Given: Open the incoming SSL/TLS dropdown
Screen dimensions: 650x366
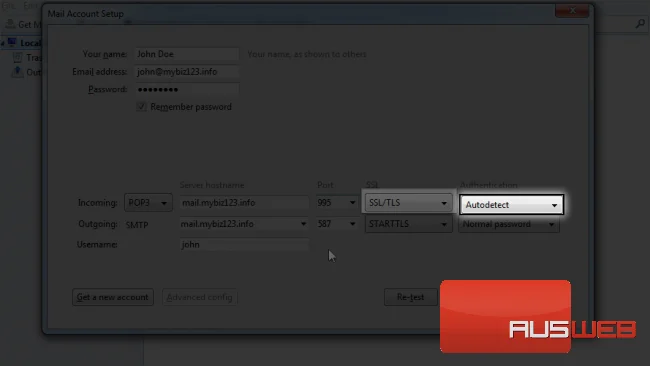Looking at the screenshot, I should tap(408, 203).
